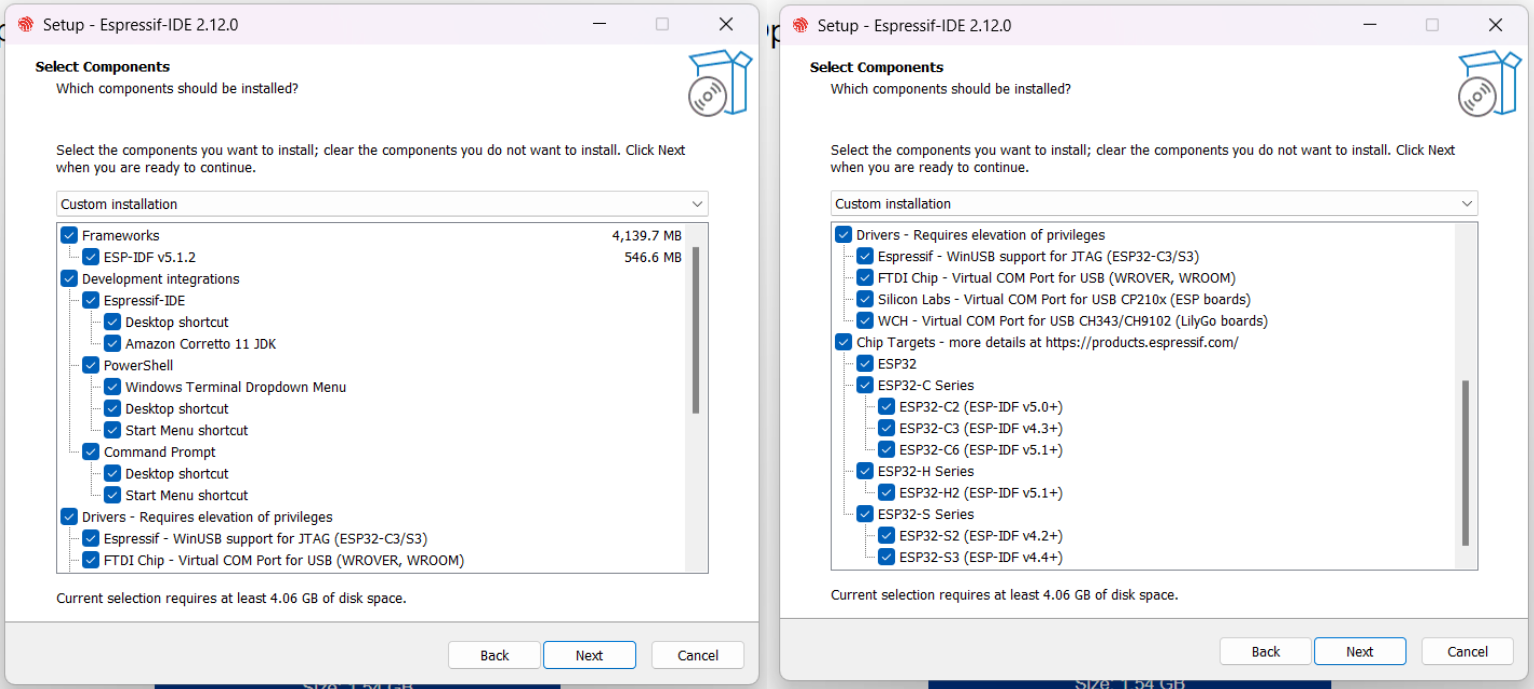Toggle Windows Terminal Dropdown Menu checkbox
Image resolution: width=1534 pixels, height=689 pixels.
click(x=113, y=387)
